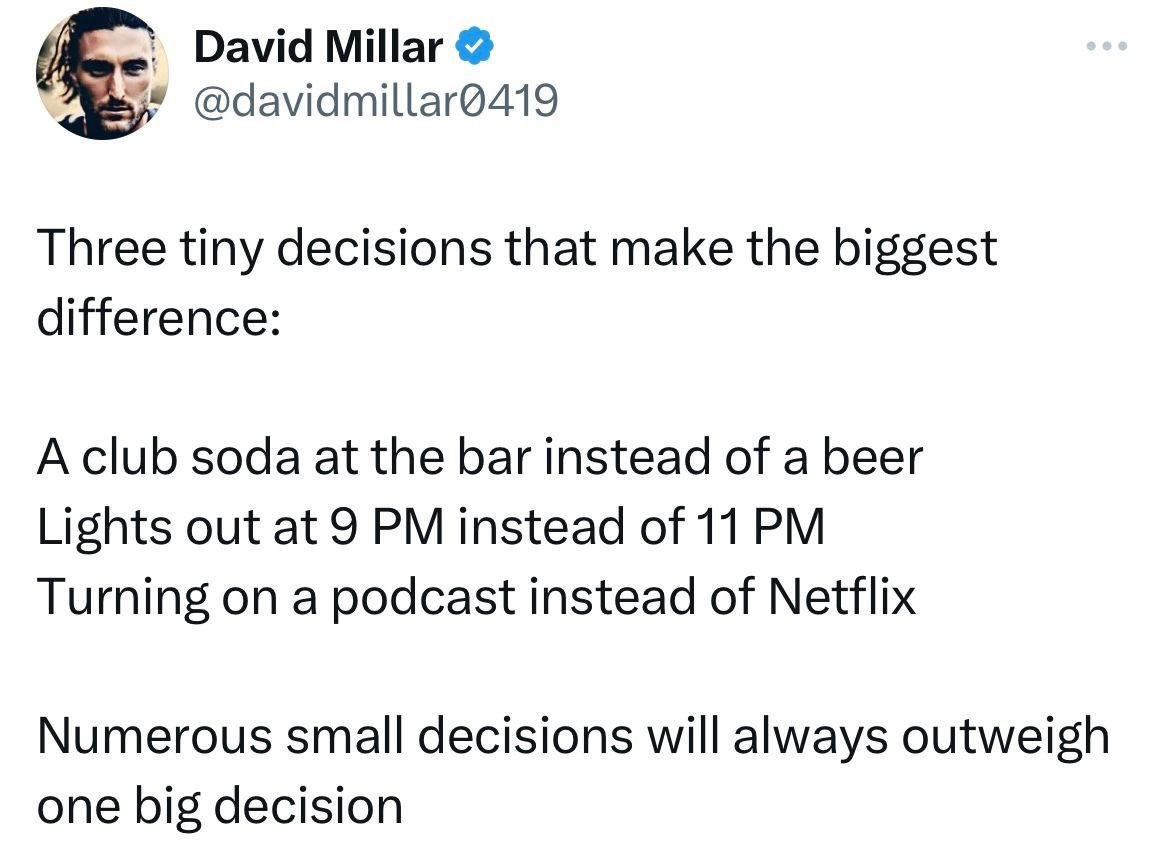This screenshot has height=855, width=1170.
Task: Open the @davidmillar0419 handle link
Action: [x=375, y=101]
